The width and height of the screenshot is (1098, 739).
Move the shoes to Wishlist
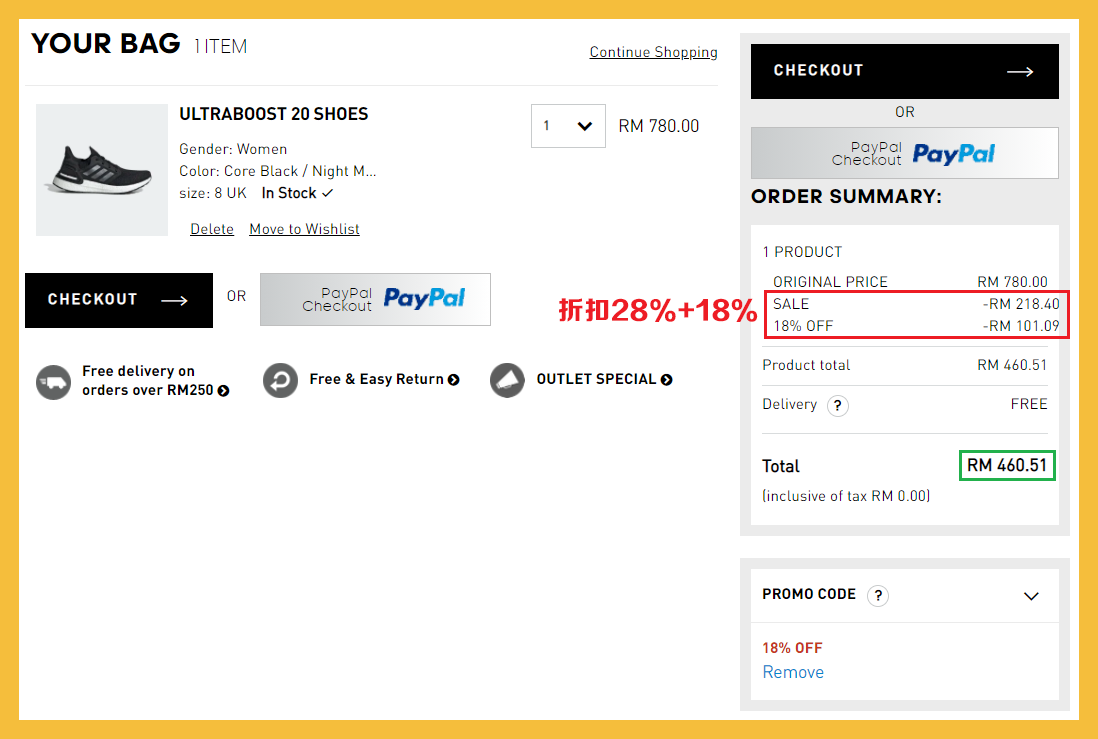304,229
